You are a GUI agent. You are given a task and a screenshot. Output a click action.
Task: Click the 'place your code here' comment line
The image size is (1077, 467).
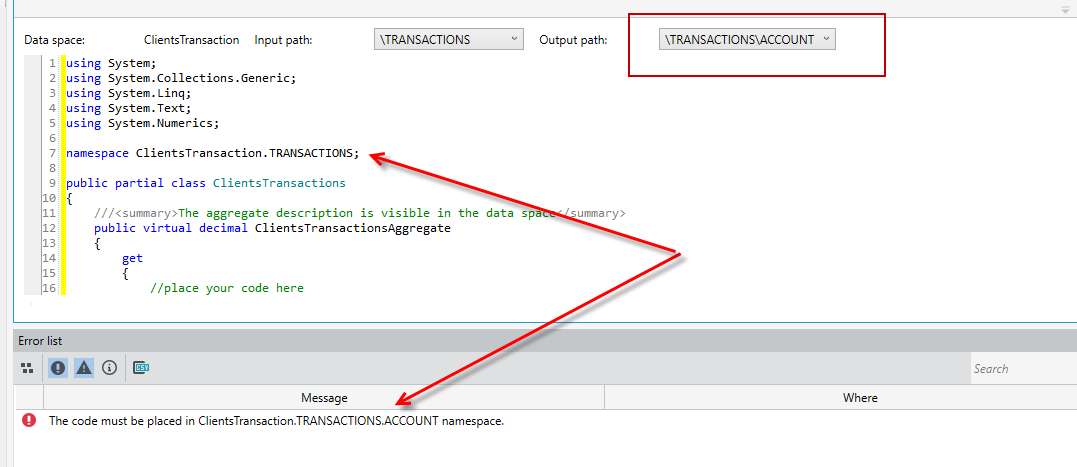[227, 288]
